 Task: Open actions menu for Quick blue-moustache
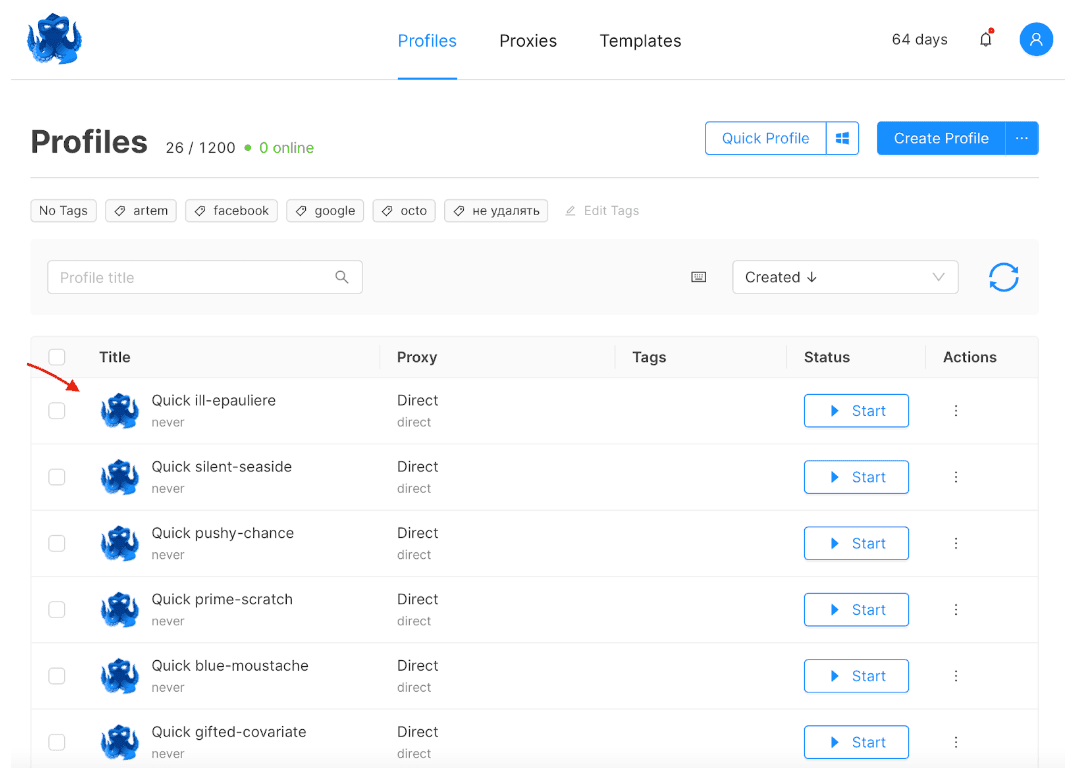[956, 676]
